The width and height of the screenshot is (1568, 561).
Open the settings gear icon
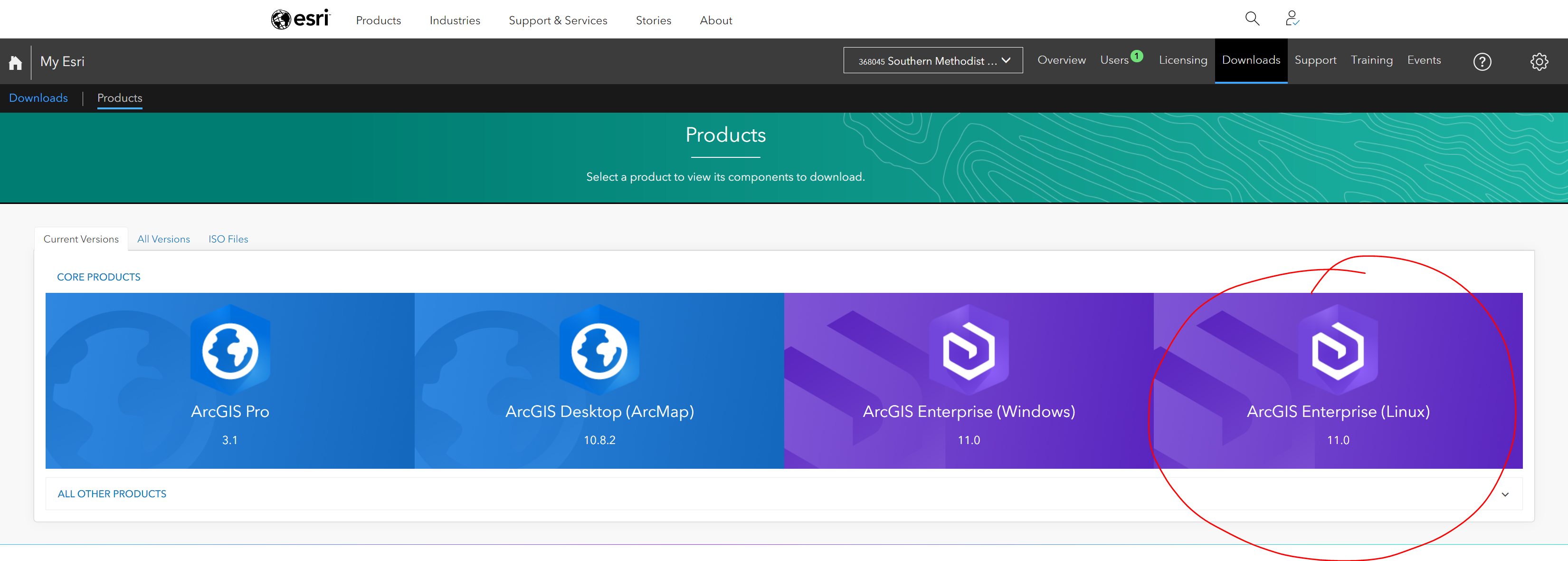pyautogui.click(x=1539, y=61)
